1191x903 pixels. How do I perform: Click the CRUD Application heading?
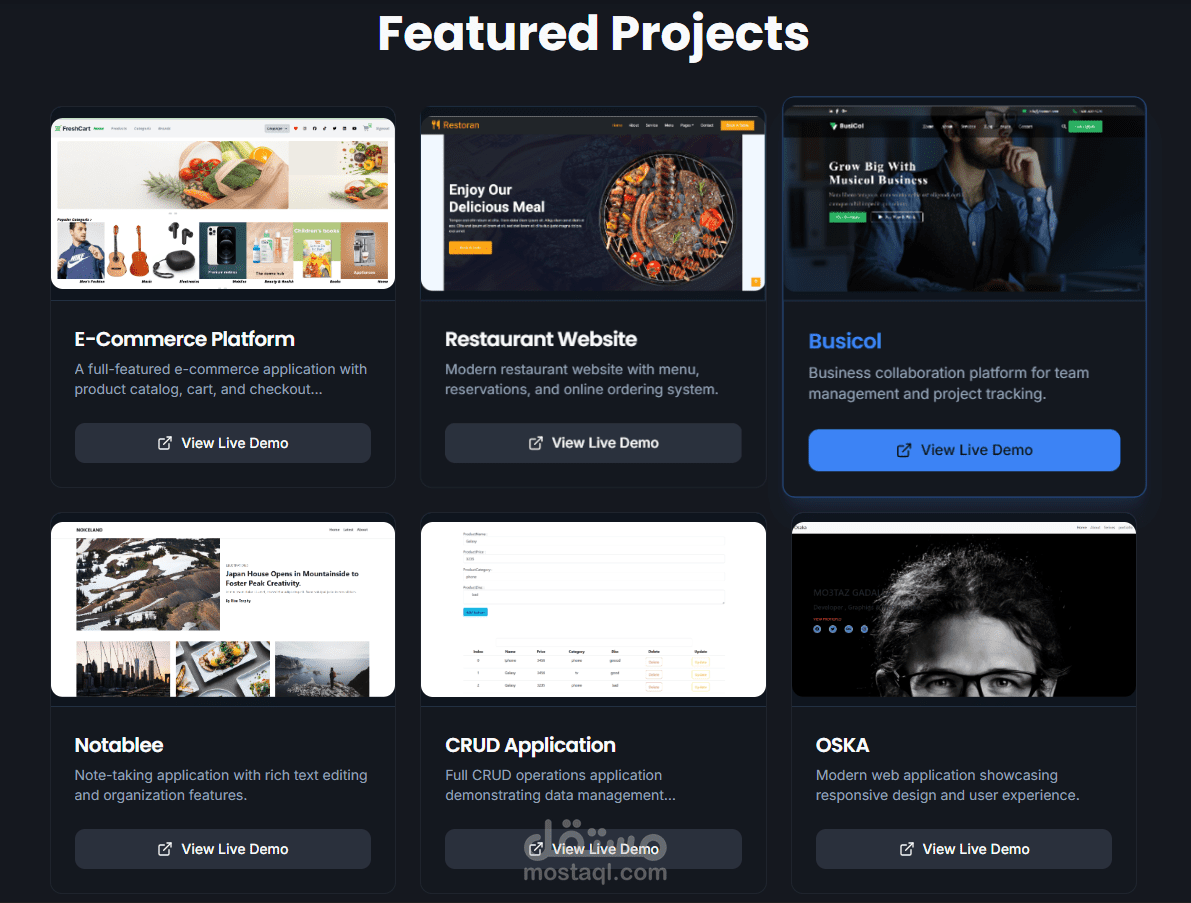pos(530,745)
